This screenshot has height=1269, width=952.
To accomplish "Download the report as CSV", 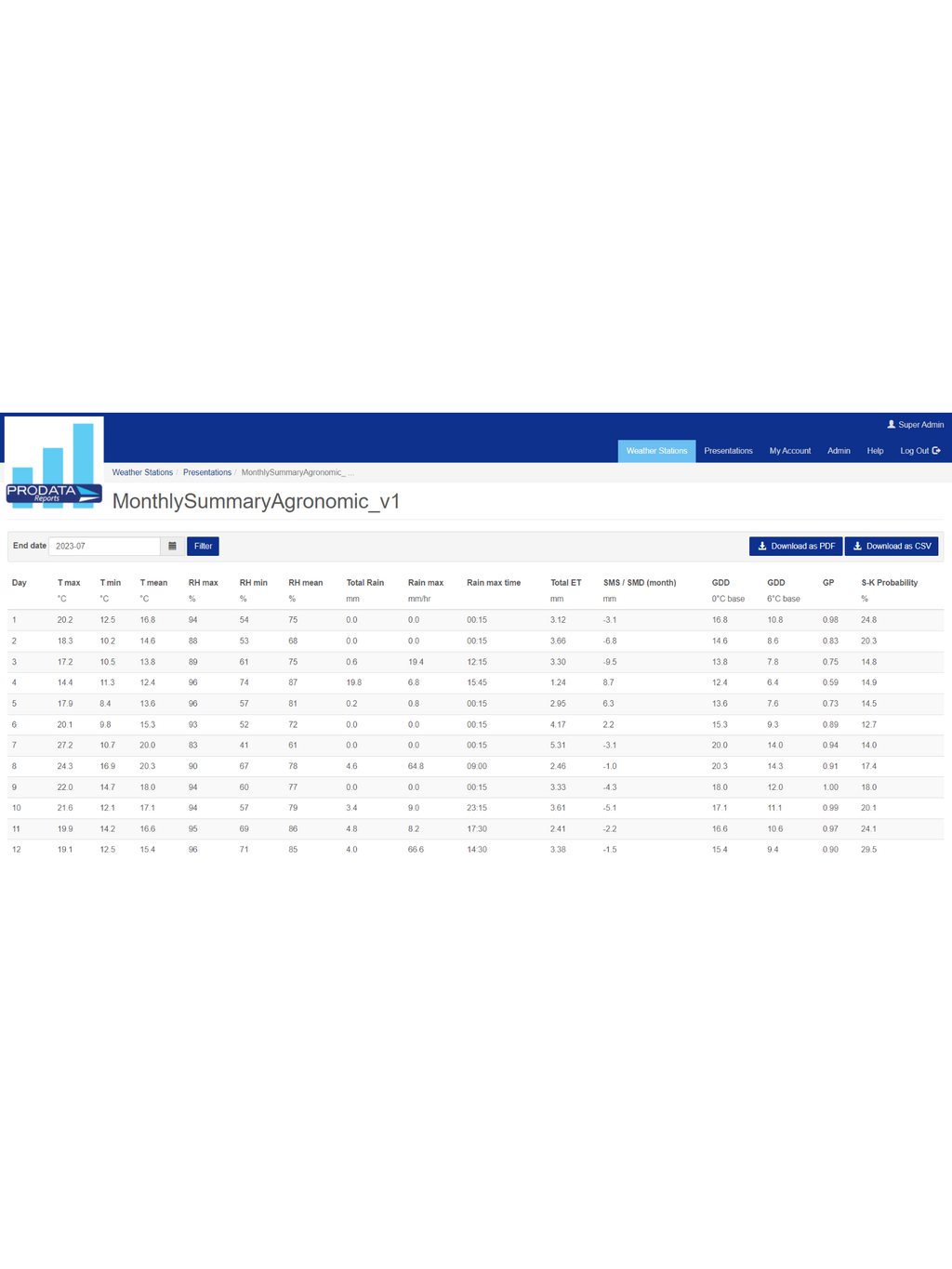I will coord(892,547).
